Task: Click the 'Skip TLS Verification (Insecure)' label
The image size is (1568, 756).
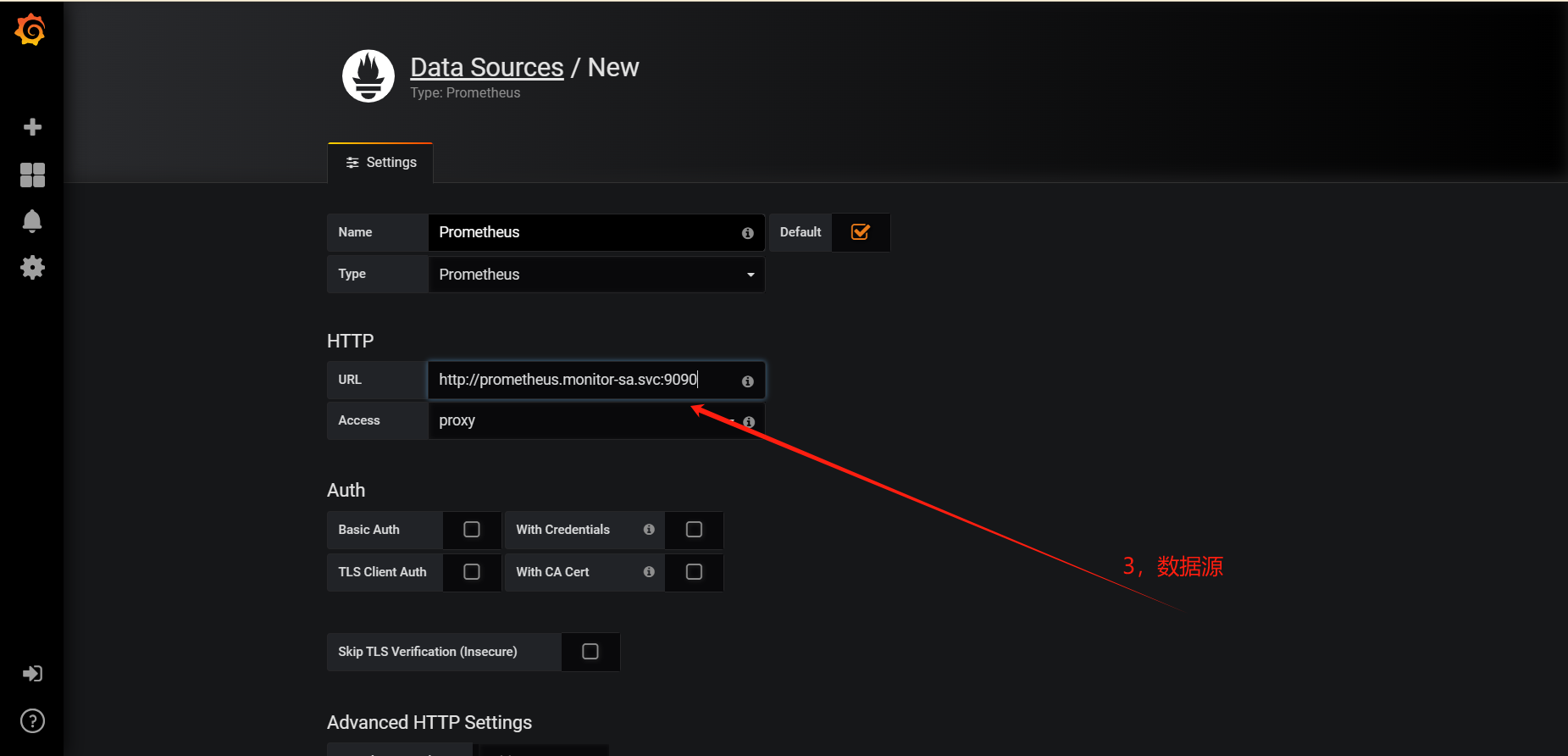Action: [x=427, y=652]
